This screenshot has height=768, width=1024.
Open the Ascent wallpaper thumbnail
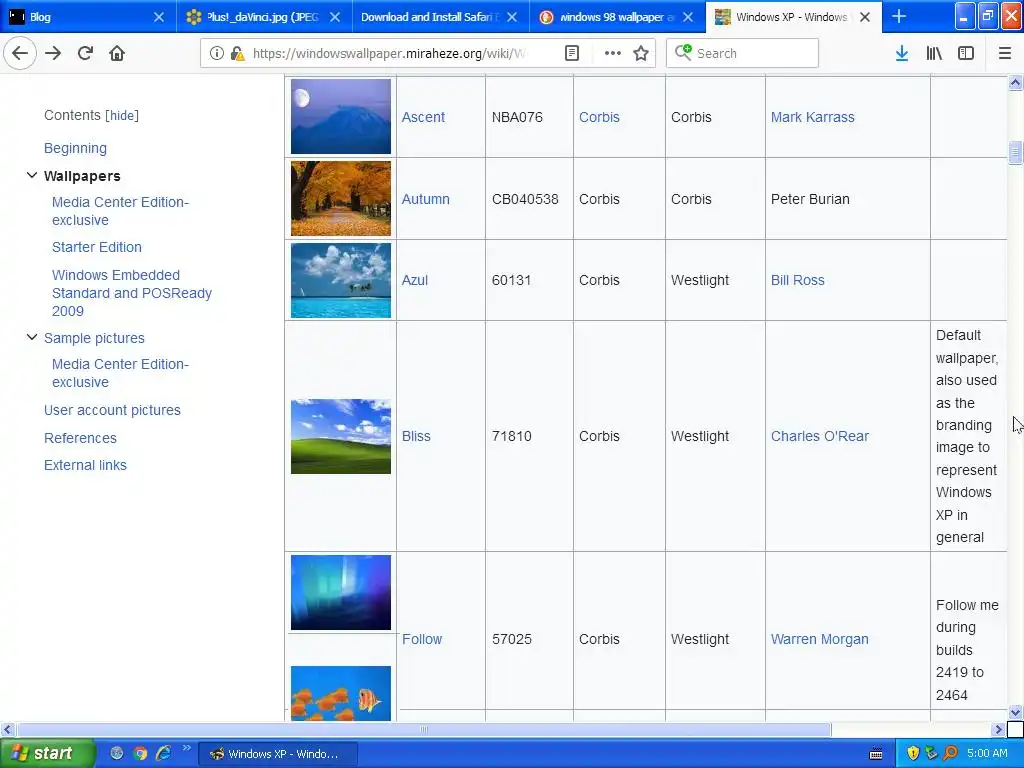(341, 116)
